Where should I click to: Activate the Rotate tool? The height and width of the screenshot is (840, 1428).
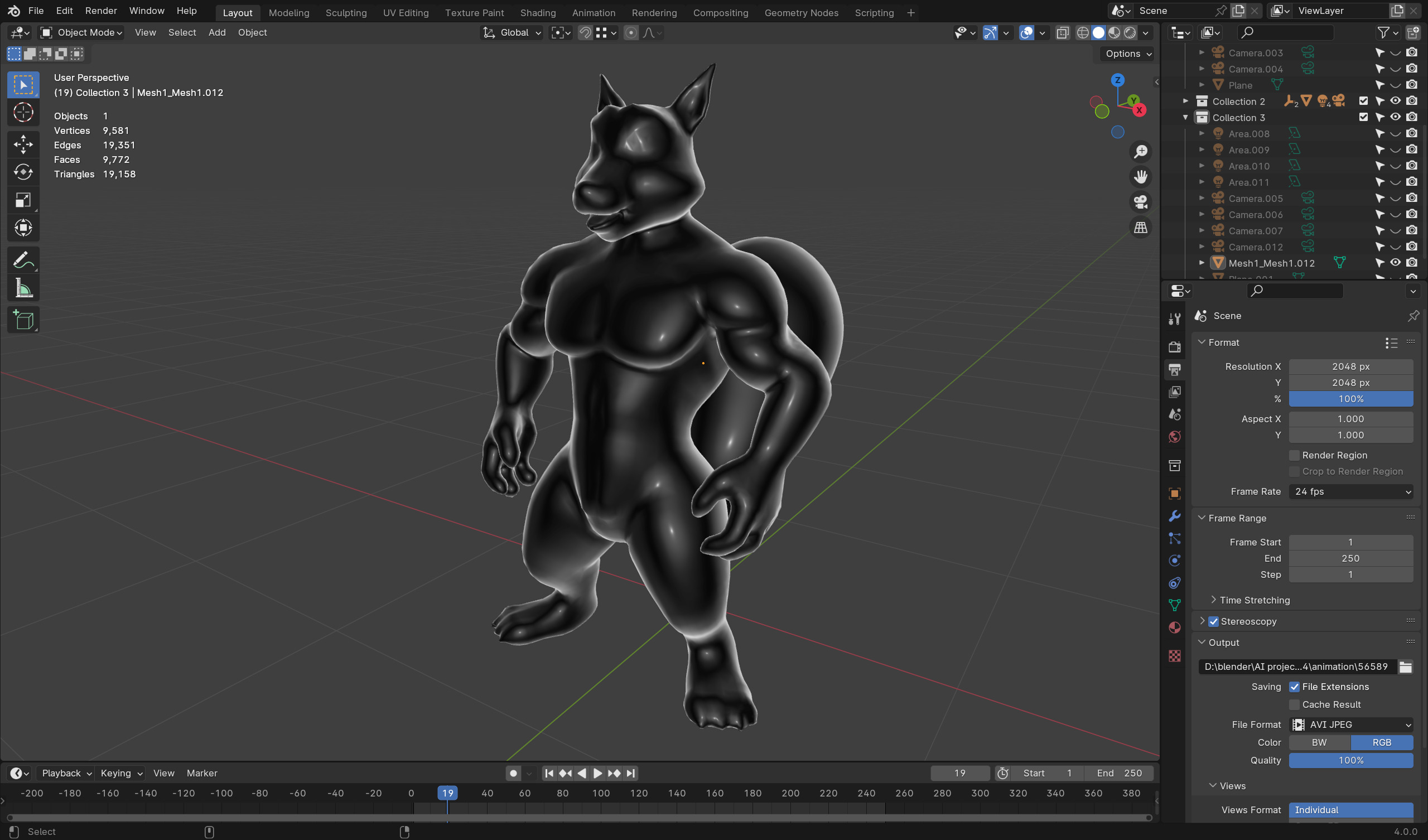pos(23,172)
